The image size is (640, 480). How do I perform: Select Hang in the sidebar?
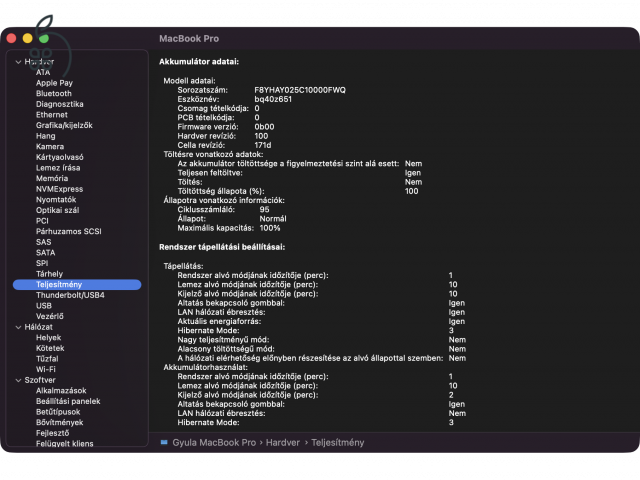click(45, 136)
